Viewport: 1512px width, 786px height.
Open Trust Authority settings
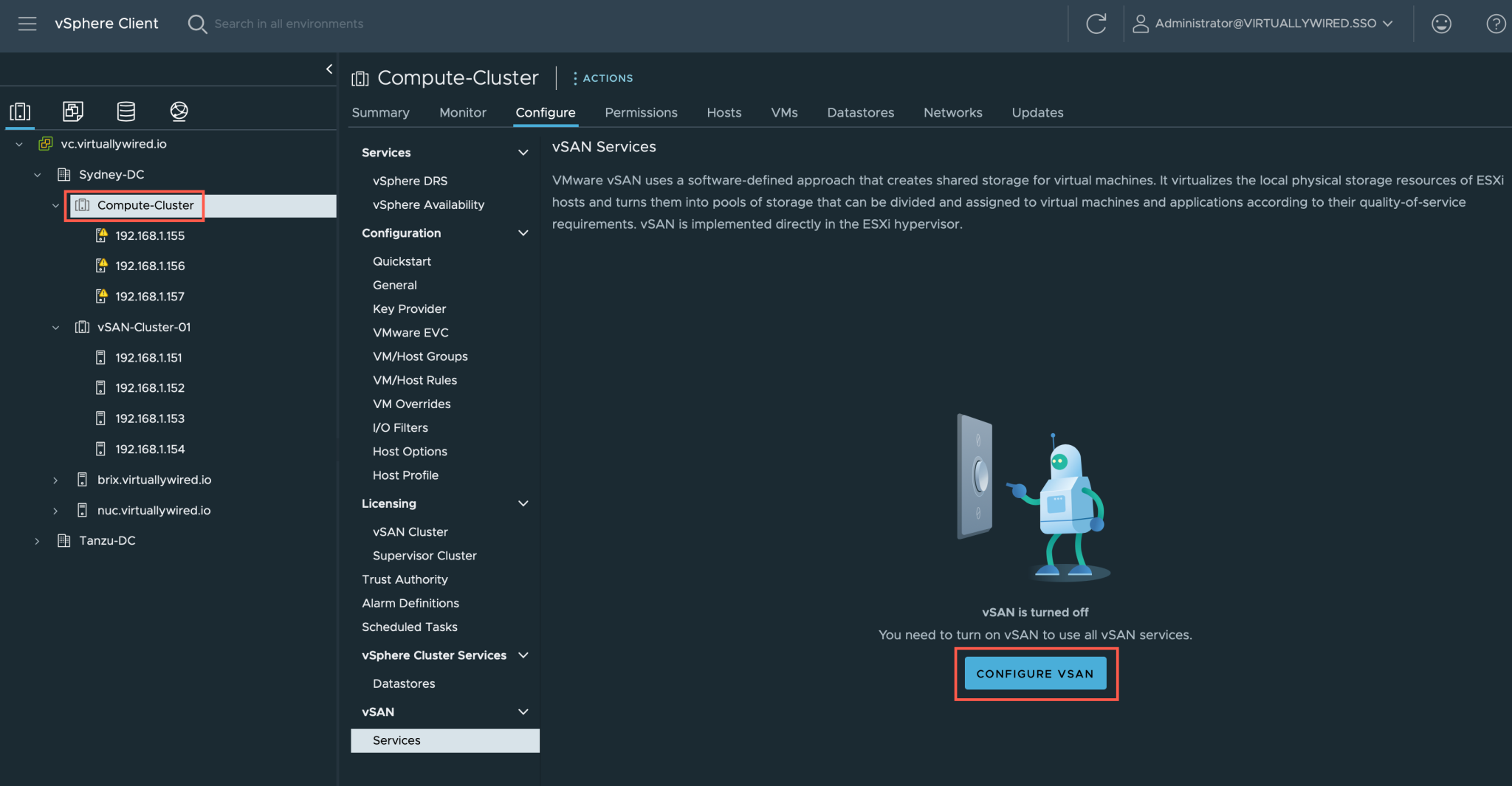[x=405, y=579]
